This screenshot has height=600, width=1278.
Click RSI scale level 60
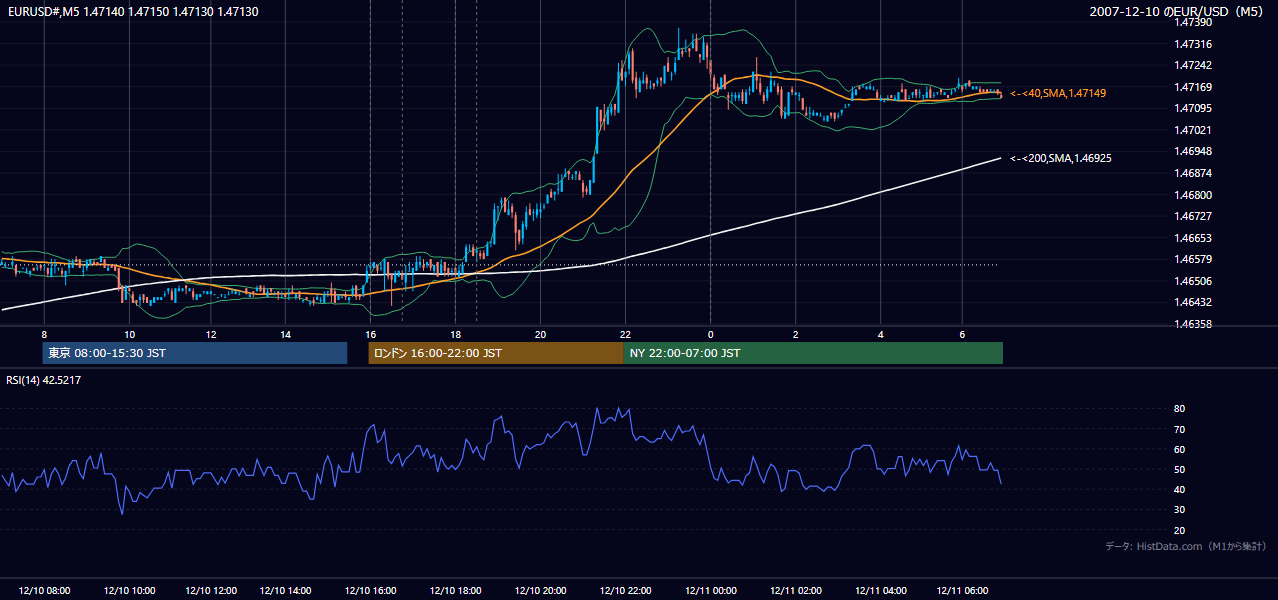coord(1180,449)
